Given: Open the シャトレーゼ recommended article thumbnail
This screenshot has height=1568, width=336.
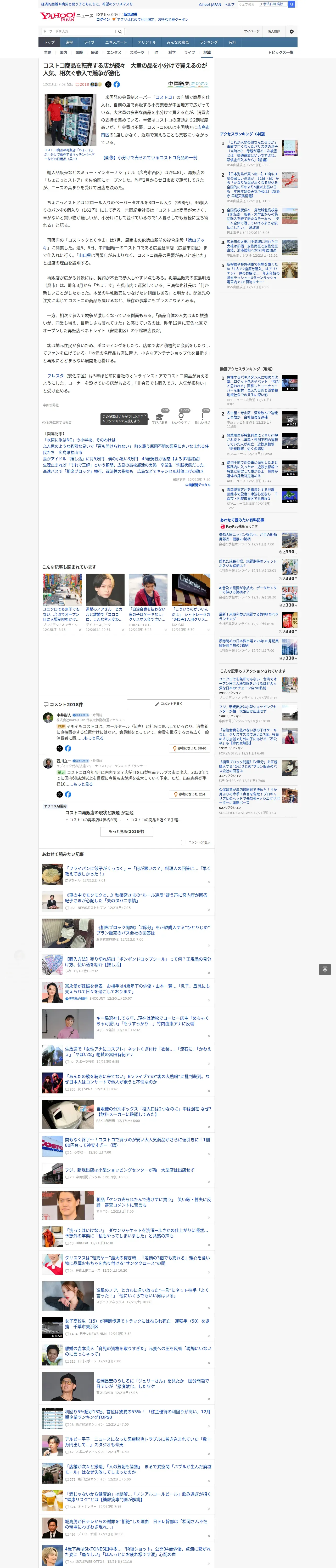Looking at the screenshot, I should 191,589.
